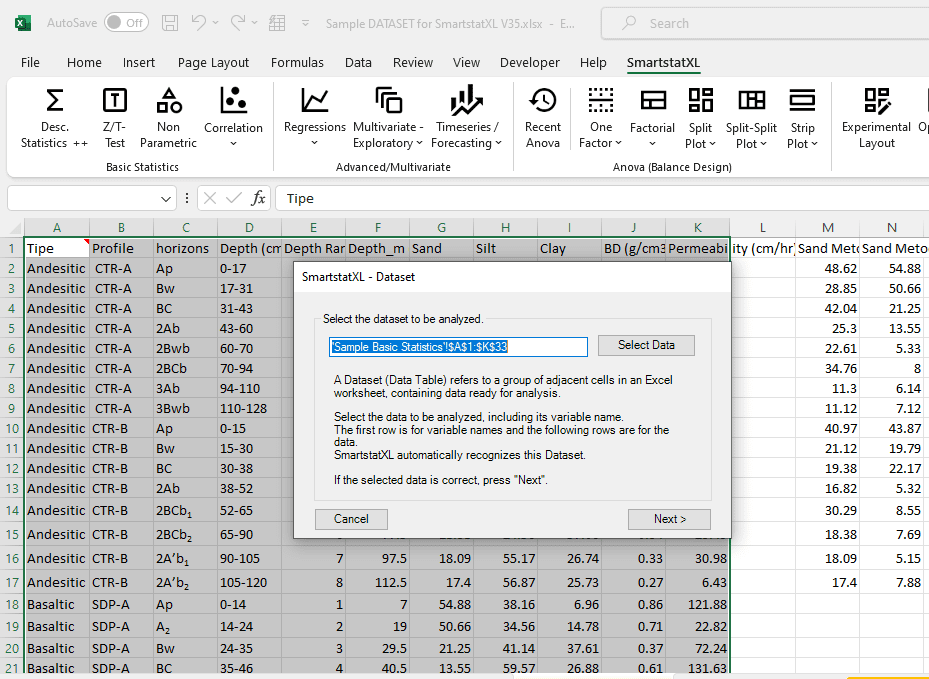Screen dimensions: 929x679
Task: Click the Save icon in title bar
Action: tap(170, 23)
